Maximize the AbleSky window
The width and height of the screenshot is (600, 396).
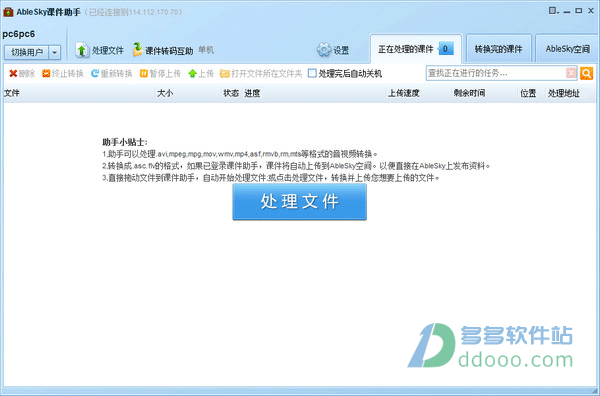click(579, 11)
